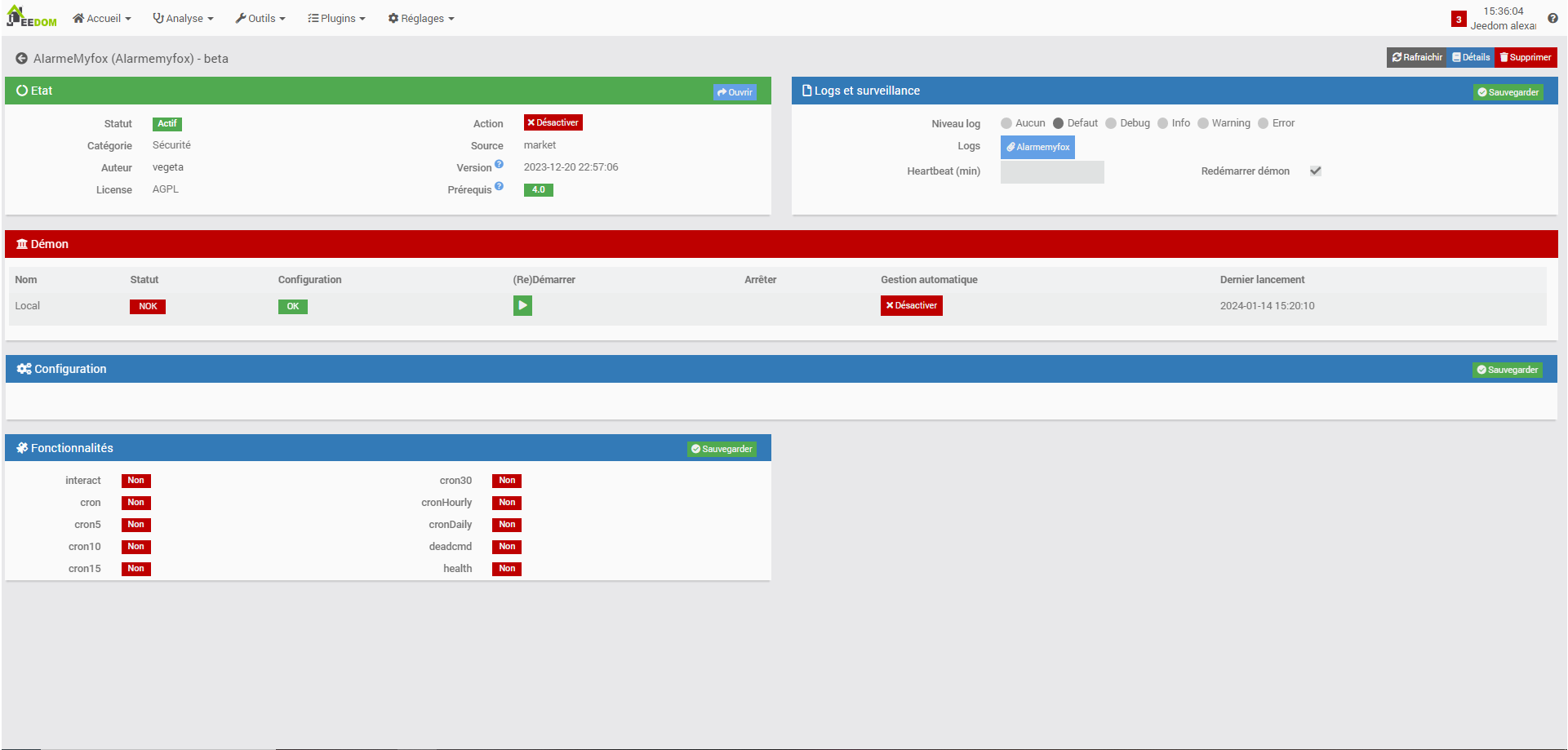Open the Accueil dropdown menu
The height and width of the screenshot is (750, 1568).
click(x=102, y=18)
